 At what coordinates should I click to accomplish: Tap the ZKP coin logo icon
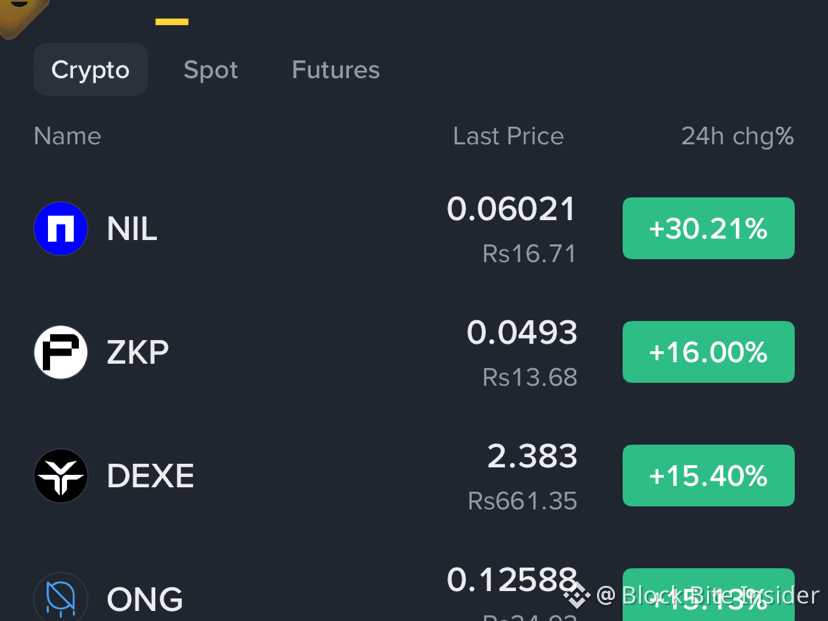tap(61, 352)
